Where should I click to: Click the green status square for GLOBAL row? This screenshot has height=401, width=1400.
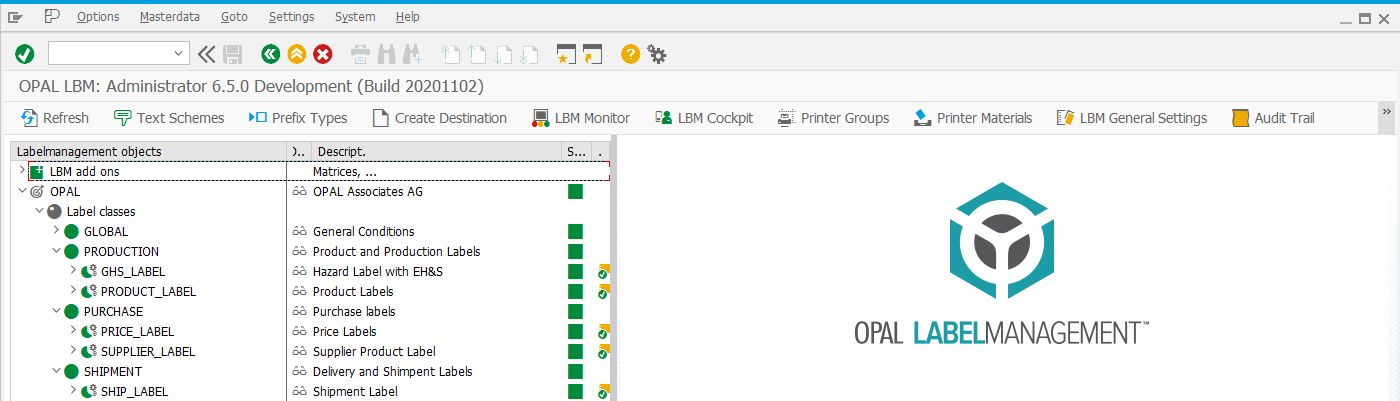coord(575,231)
